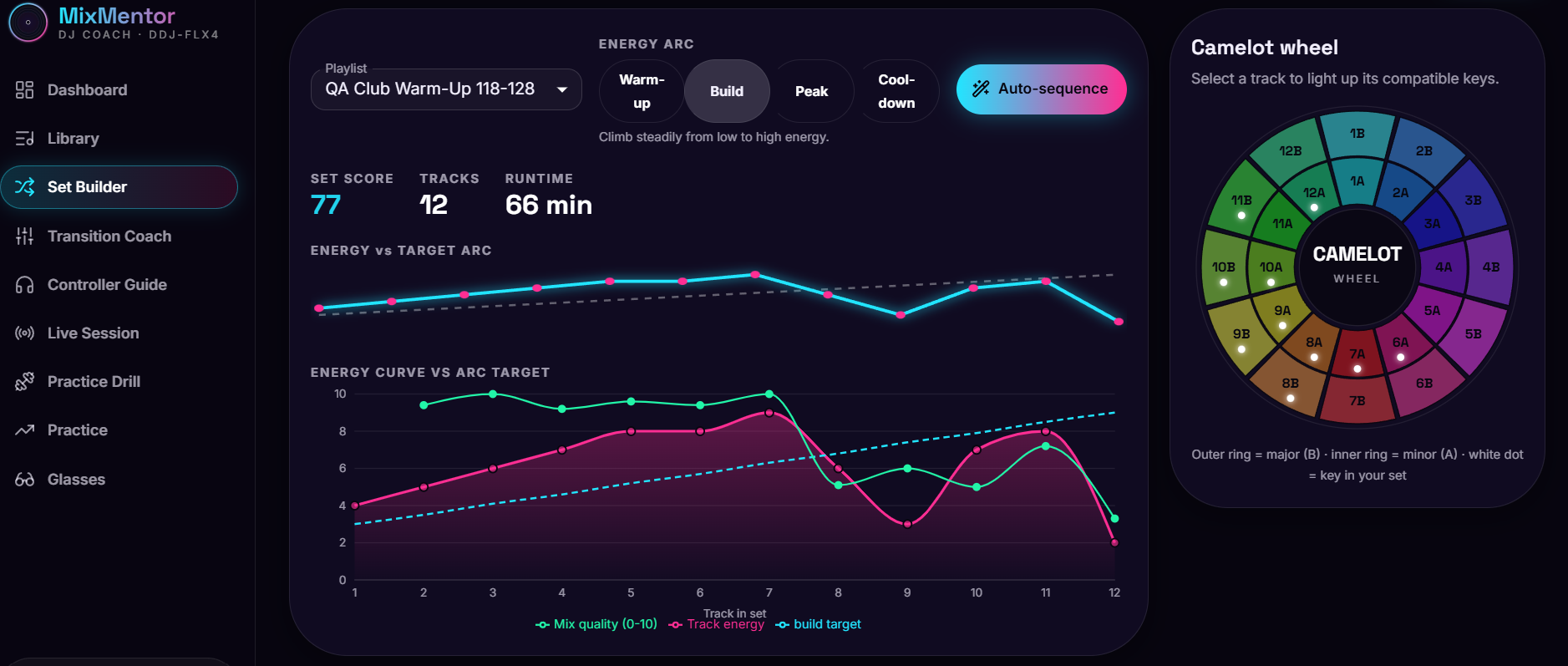This screenshot has width=1568, height=666.
Task: Open Transition Coach from sidebar
Action: 119,236
